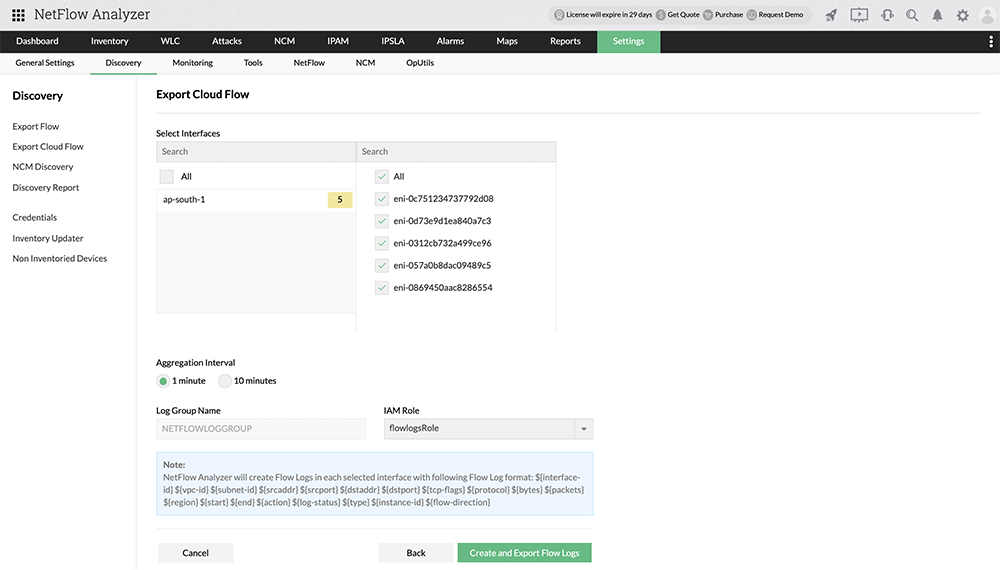Uncheck interface eni-0869450aac8286554
Image resolution: width=1000 pixels, height=570 pixels.
pos(381,288)
